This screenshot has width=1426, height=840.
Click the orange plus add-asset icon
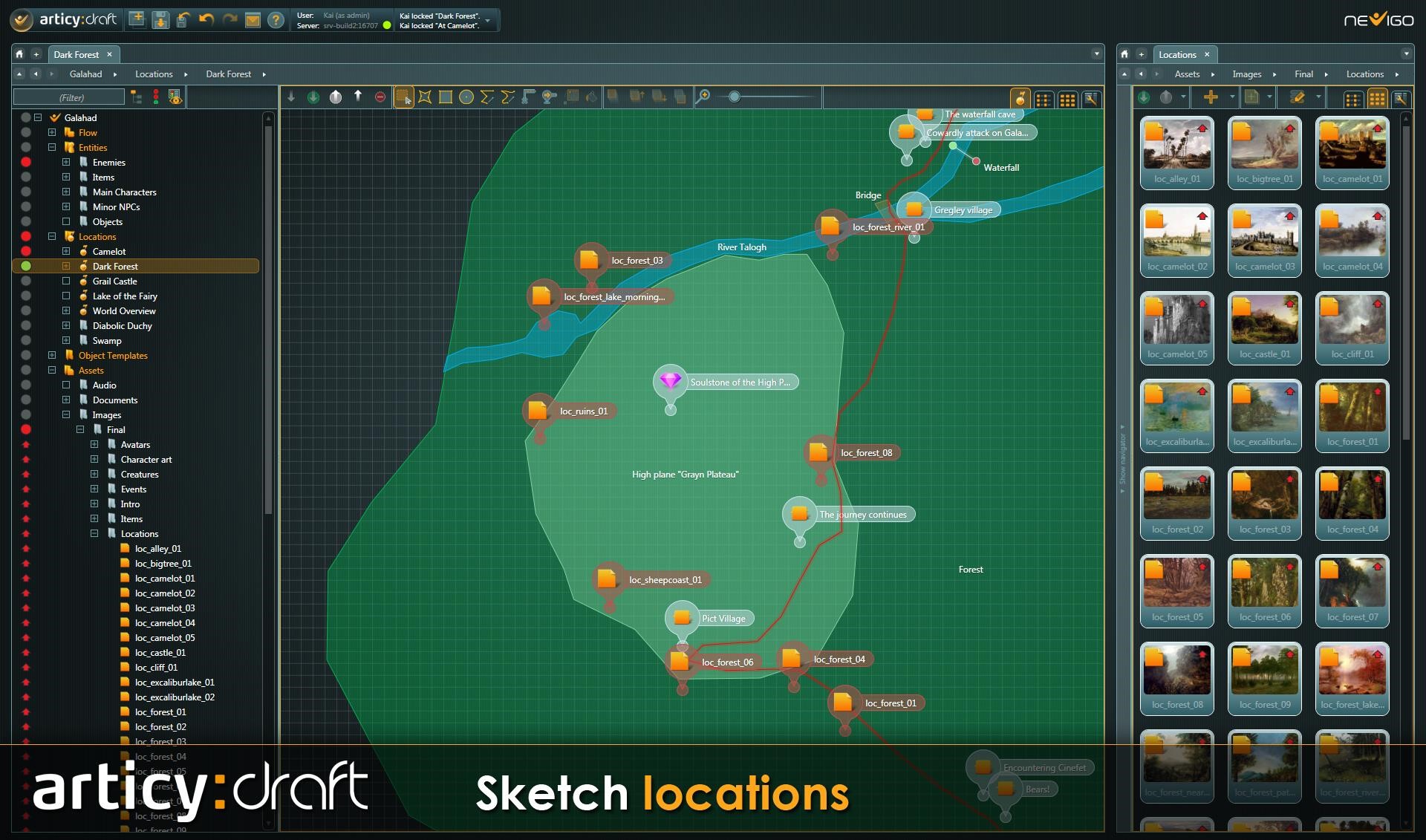(1211, 97)
